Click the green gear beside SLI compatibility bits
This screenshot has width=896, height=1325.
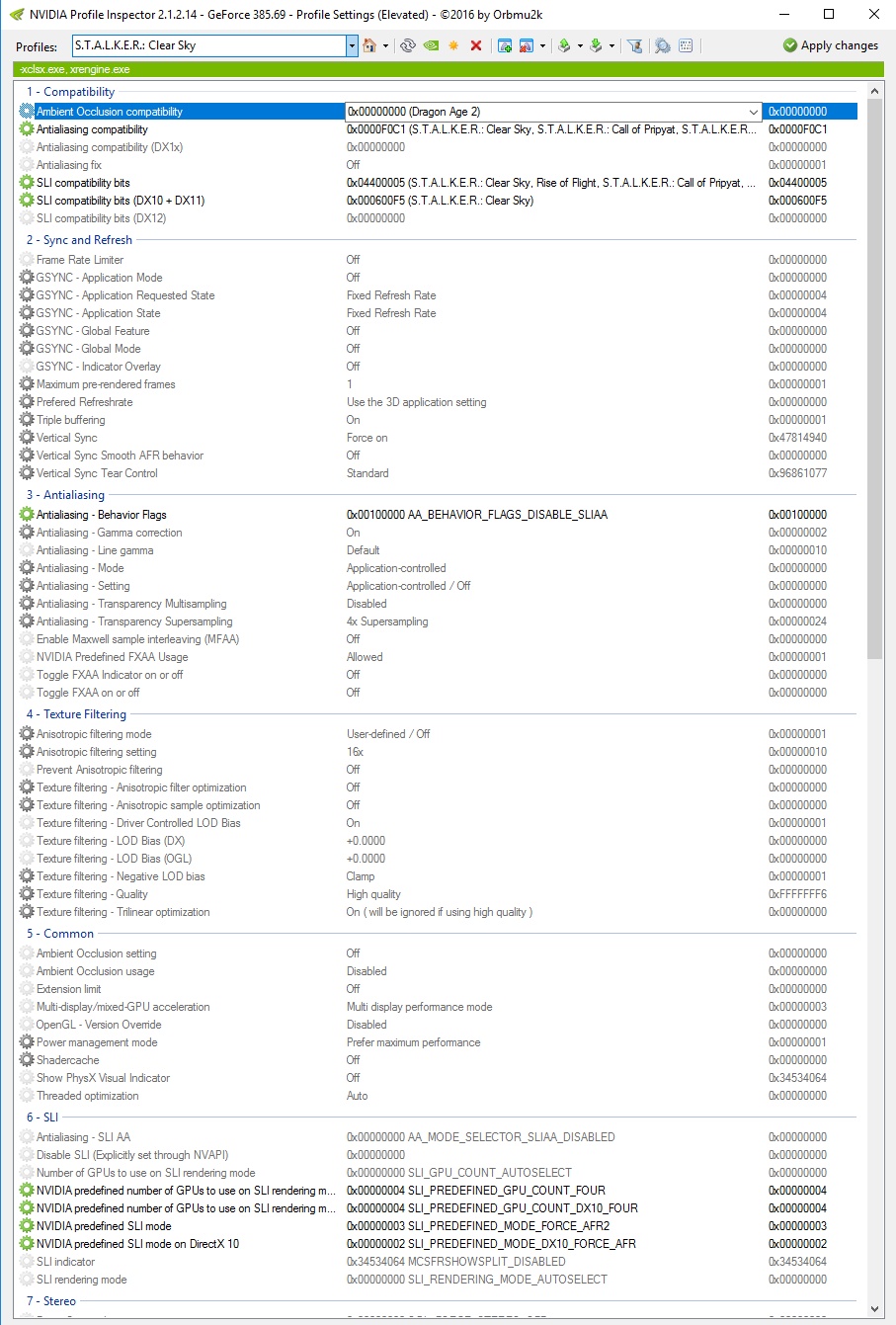pyautogui.click(x=27, y=183)
